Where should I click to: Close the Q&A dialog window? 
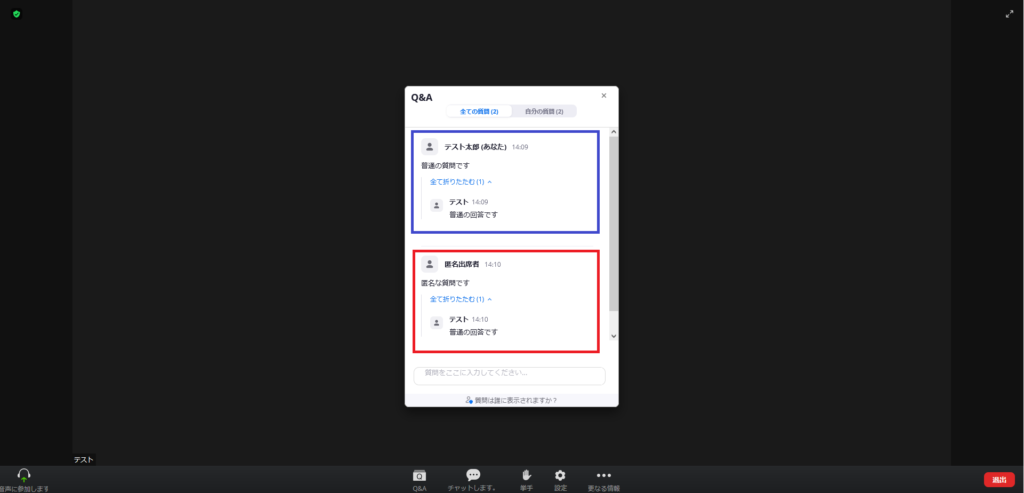(604, 96)
